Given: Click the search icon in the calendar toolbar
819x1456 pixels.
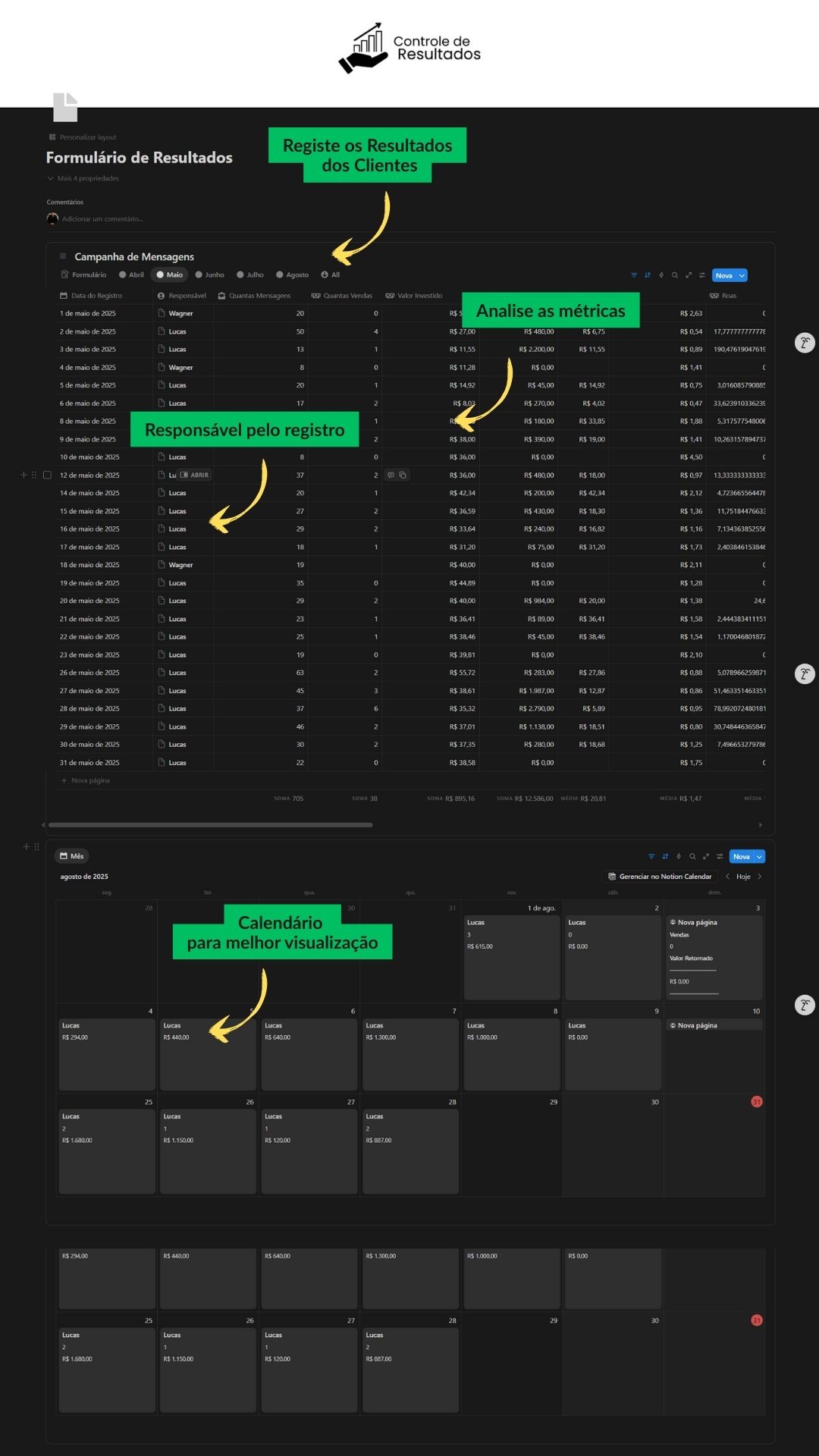Looking at the screenshot, I should tap(692, 856).
